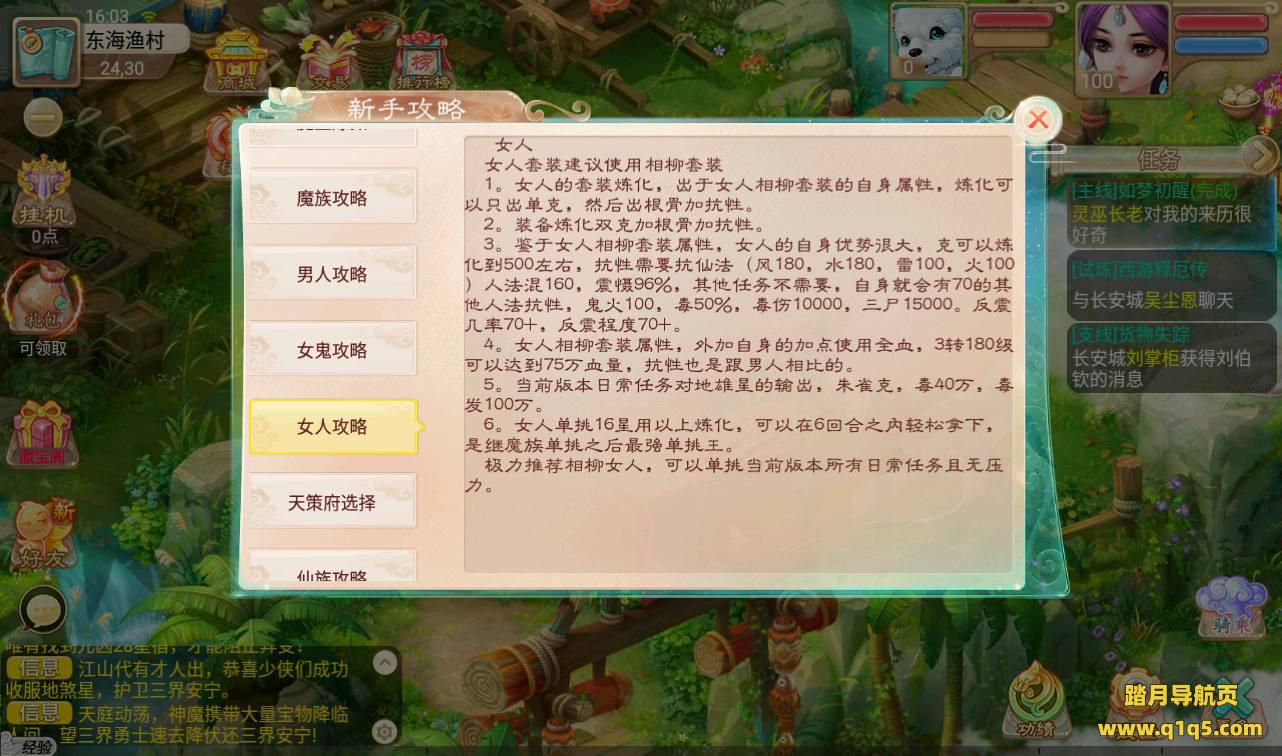Collapse the left icon bar with minus button
This screenshot has width=1282, height=756.
pyautogui.click(x=43, y=119)
